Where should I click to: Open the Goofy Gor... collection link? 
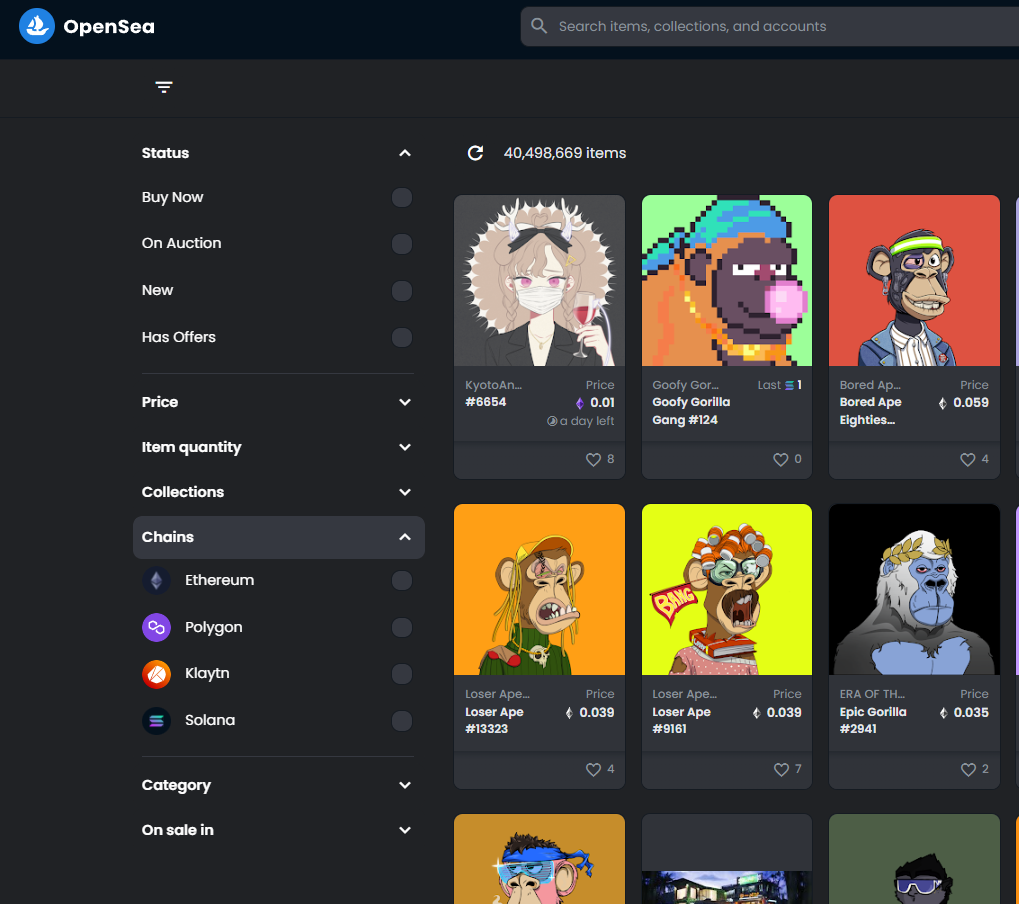click(685, 385)
